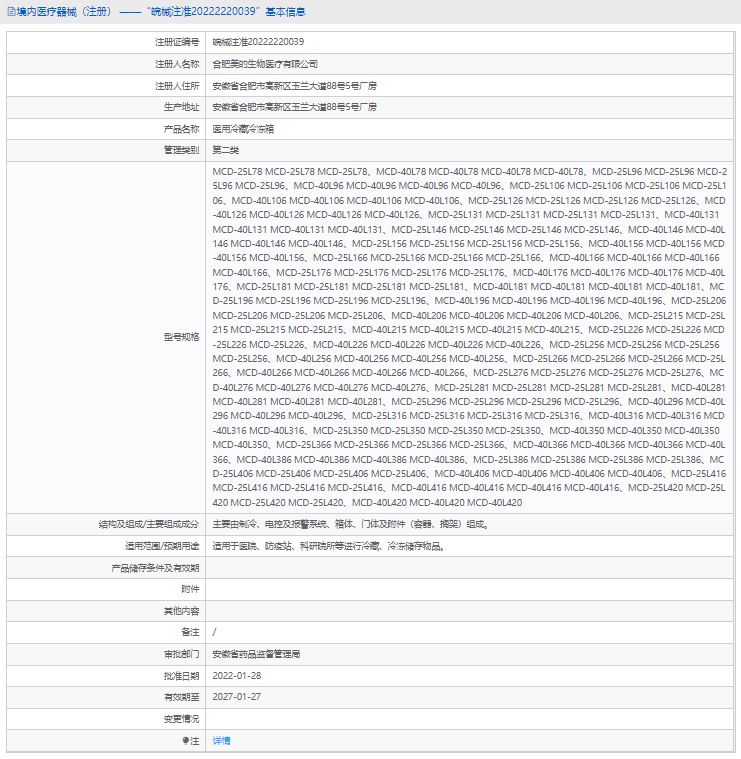Click the slash value in 备注 row
741x759 pixels.
[x=214, y=632]
